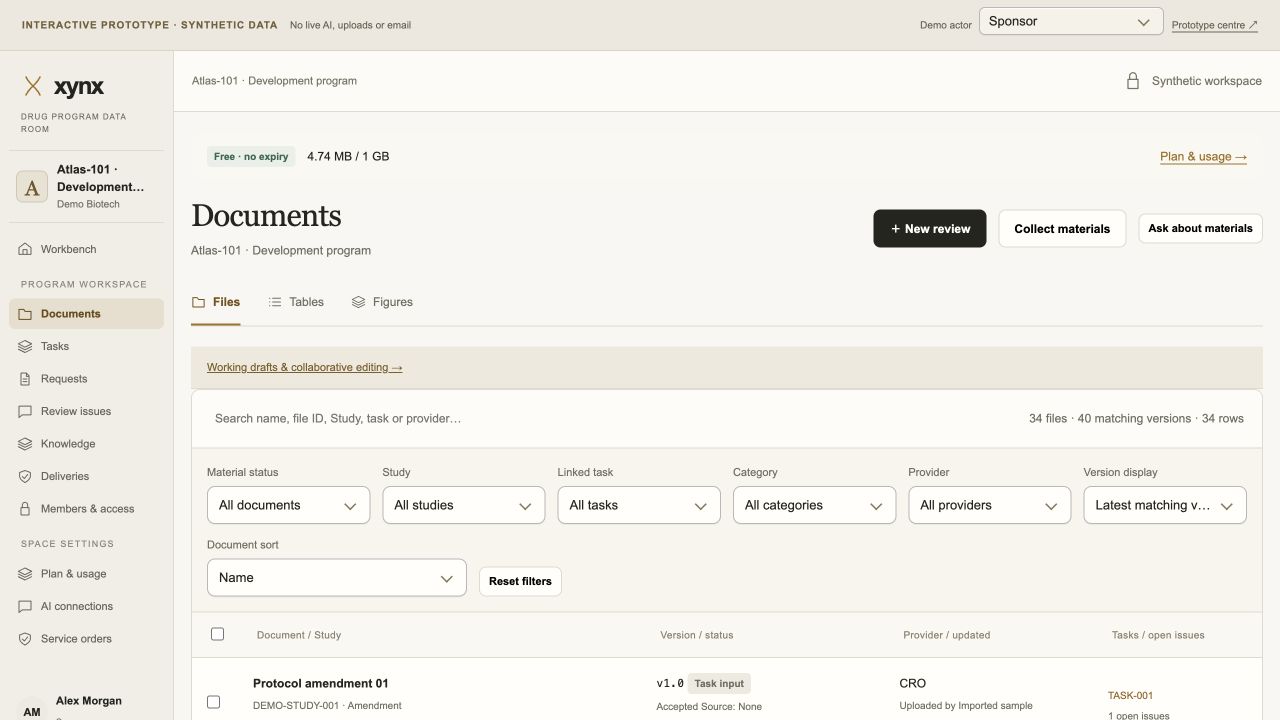Click the Ask about materials button
The height and width of the screenshot is (720, 1280).
[x=1200, y=228]
